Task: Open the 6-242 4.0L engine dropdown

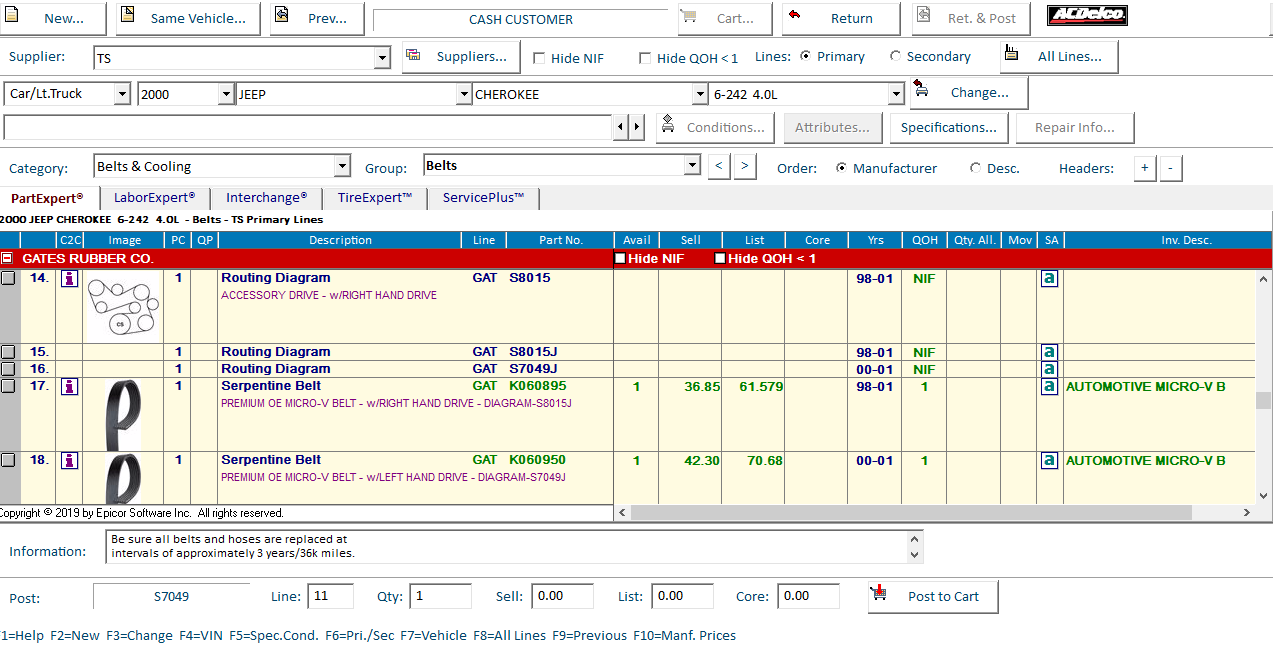Action: point(896,94)
